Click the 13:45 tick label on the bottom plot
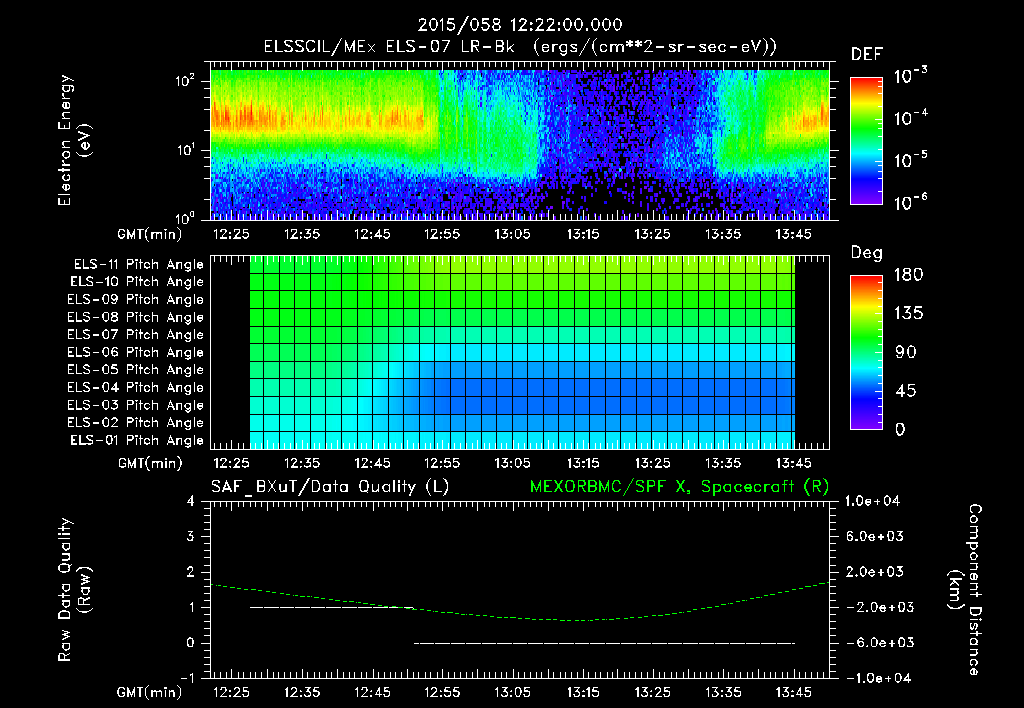 click(x=793, y=692)
